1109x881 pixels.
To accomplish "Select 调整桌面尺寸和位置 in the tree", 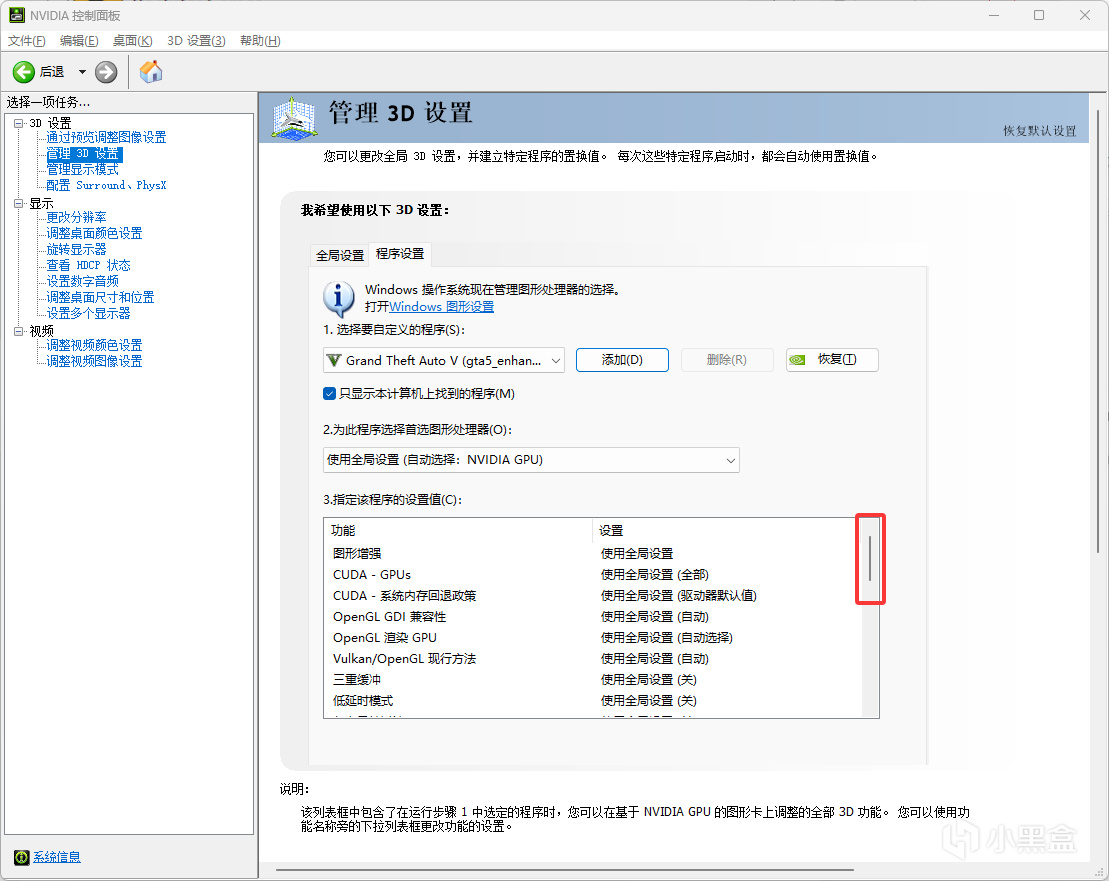I will click(100, 298).
